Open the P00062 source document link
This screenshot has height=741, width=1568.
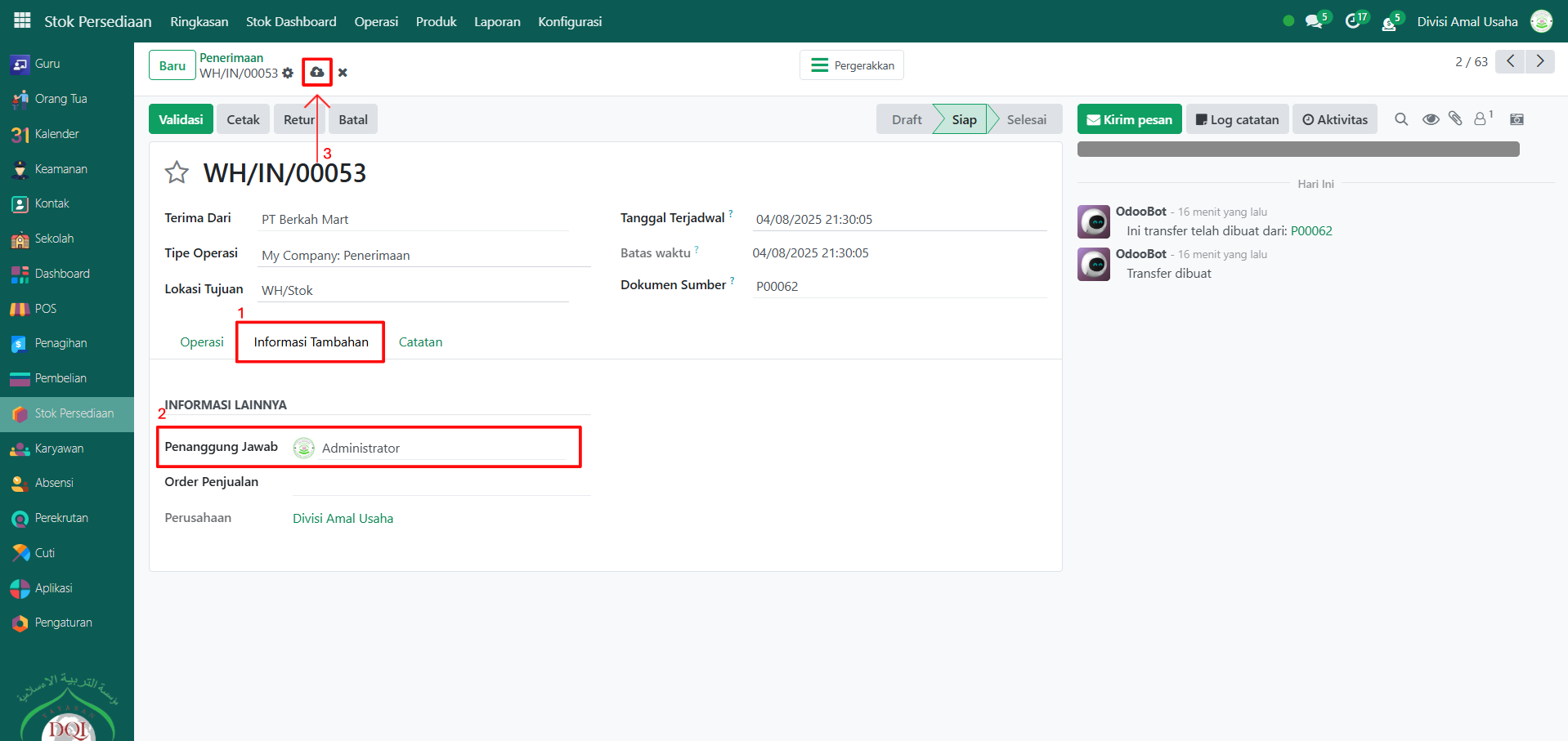click(1311, 231)
